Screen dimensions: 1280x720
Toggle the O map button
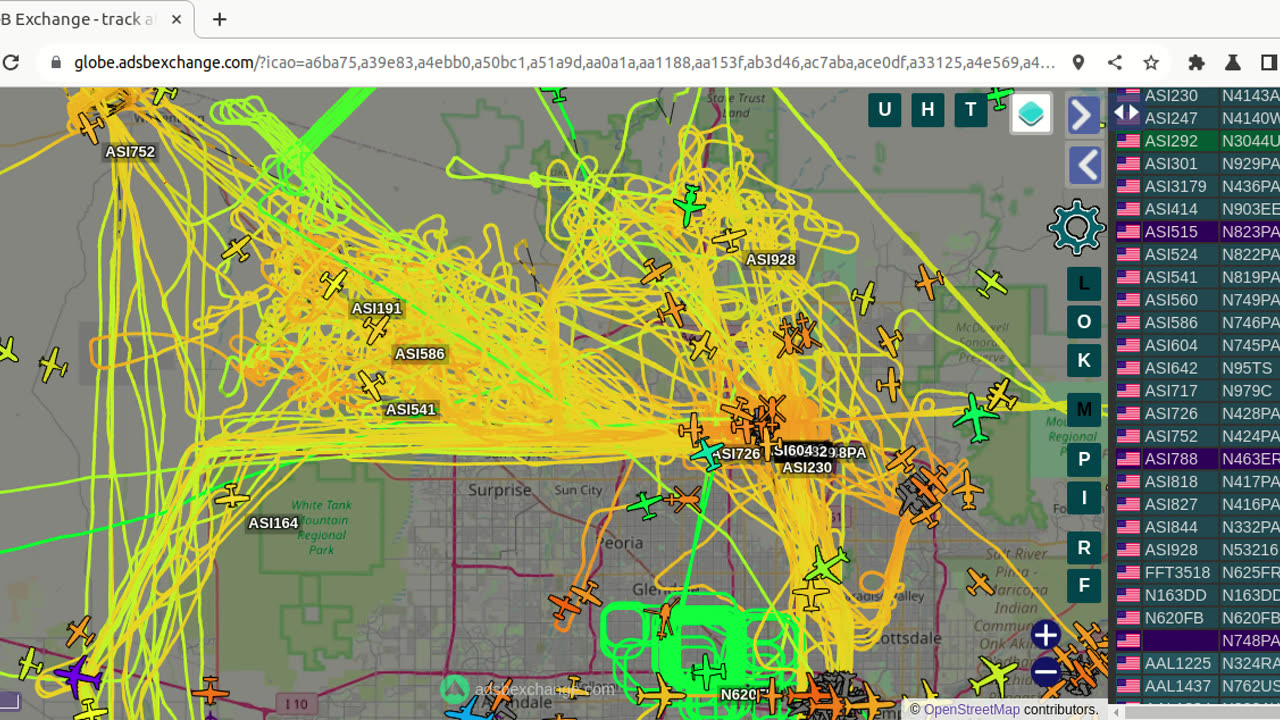[1084, 322]
